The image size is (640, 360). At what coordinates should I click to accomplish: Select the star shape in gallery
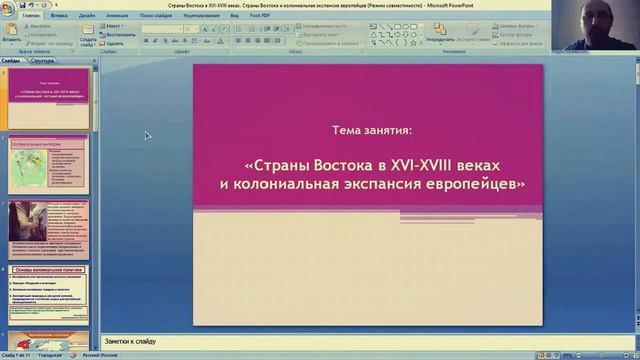(x=413, y=42)
